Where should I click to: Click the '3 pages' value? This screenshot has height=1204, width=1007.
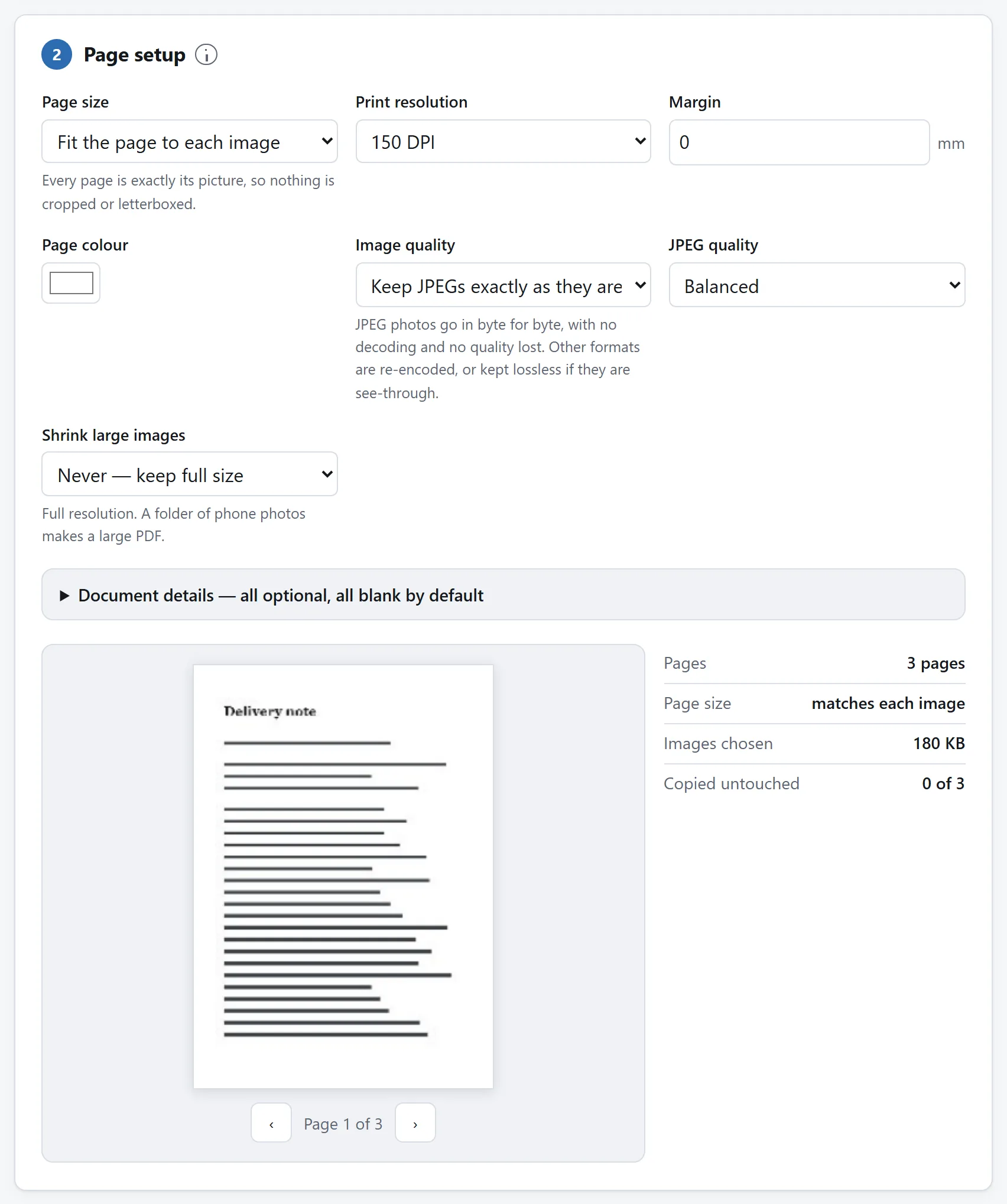(x=935, y=663)
